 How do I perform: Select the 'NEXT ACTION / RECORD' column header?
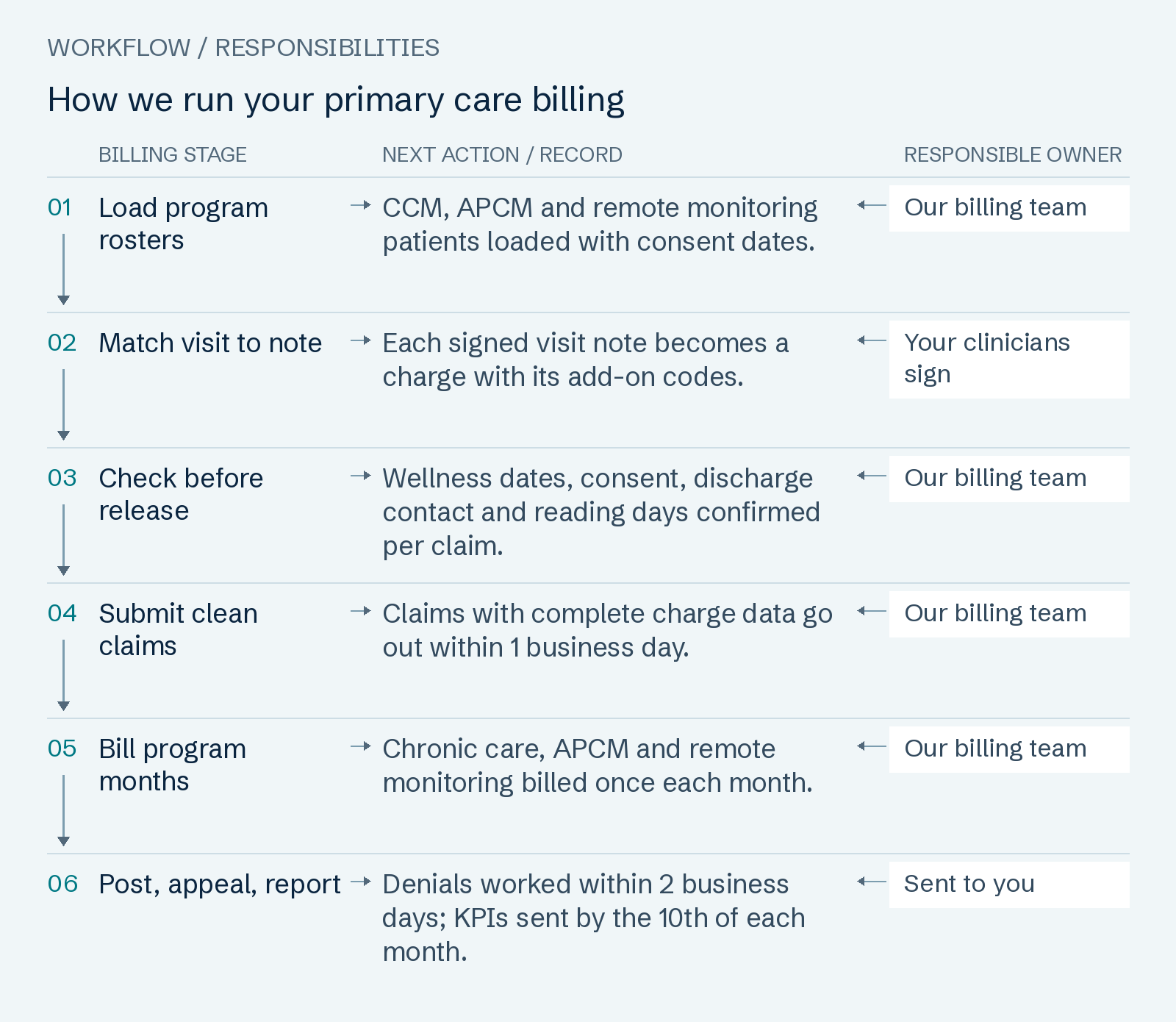tap(502, 154)
